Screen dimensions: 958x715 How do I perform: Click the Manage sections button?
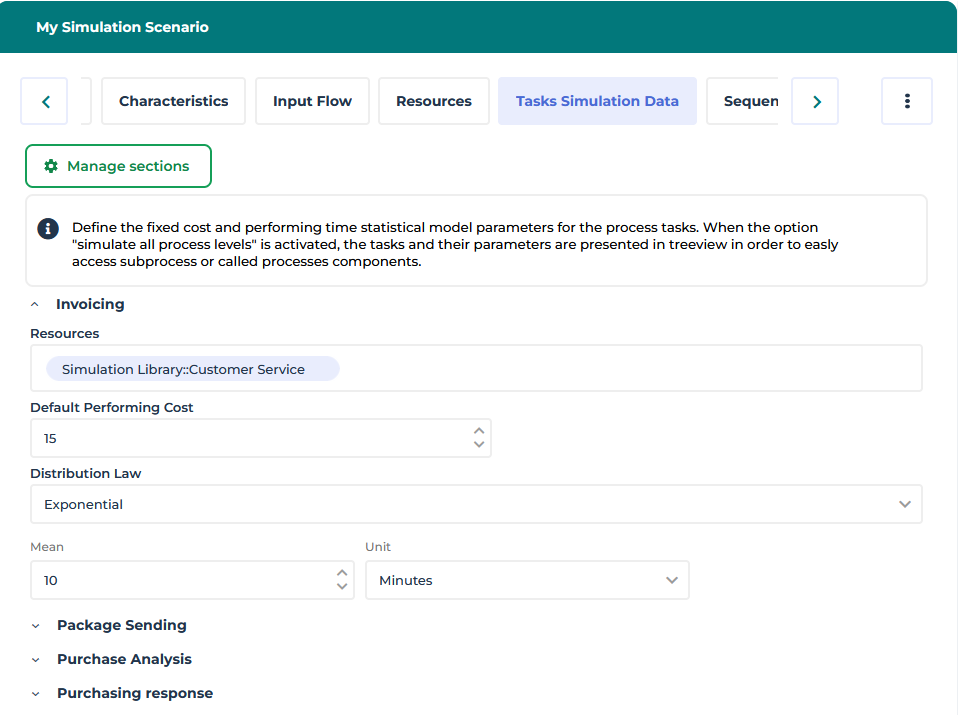coord(118,166)
